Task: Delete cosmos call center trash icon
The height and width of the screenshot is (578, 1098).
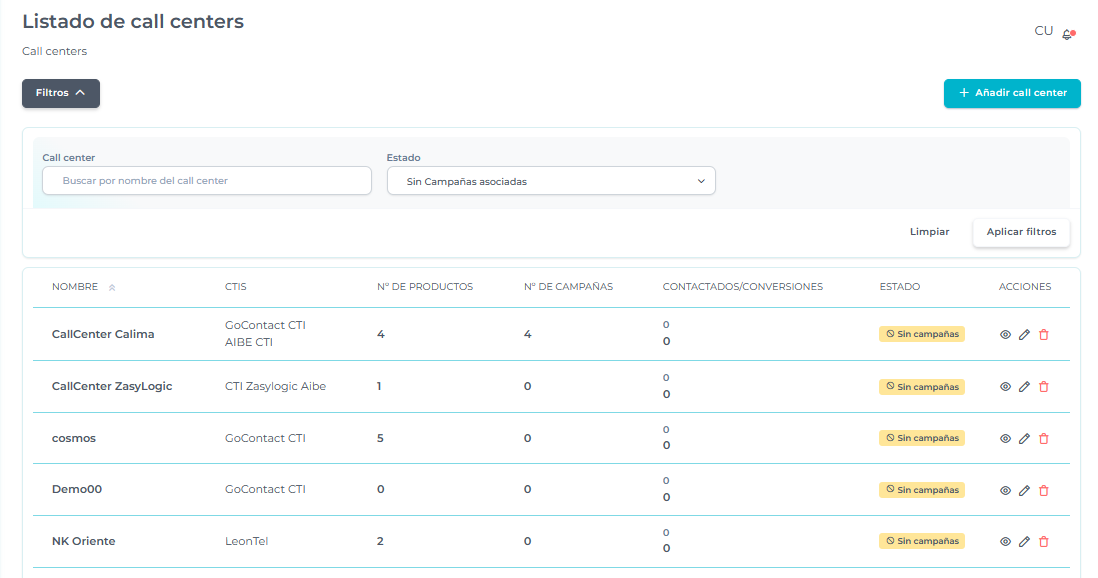Action: (1044, 438)
